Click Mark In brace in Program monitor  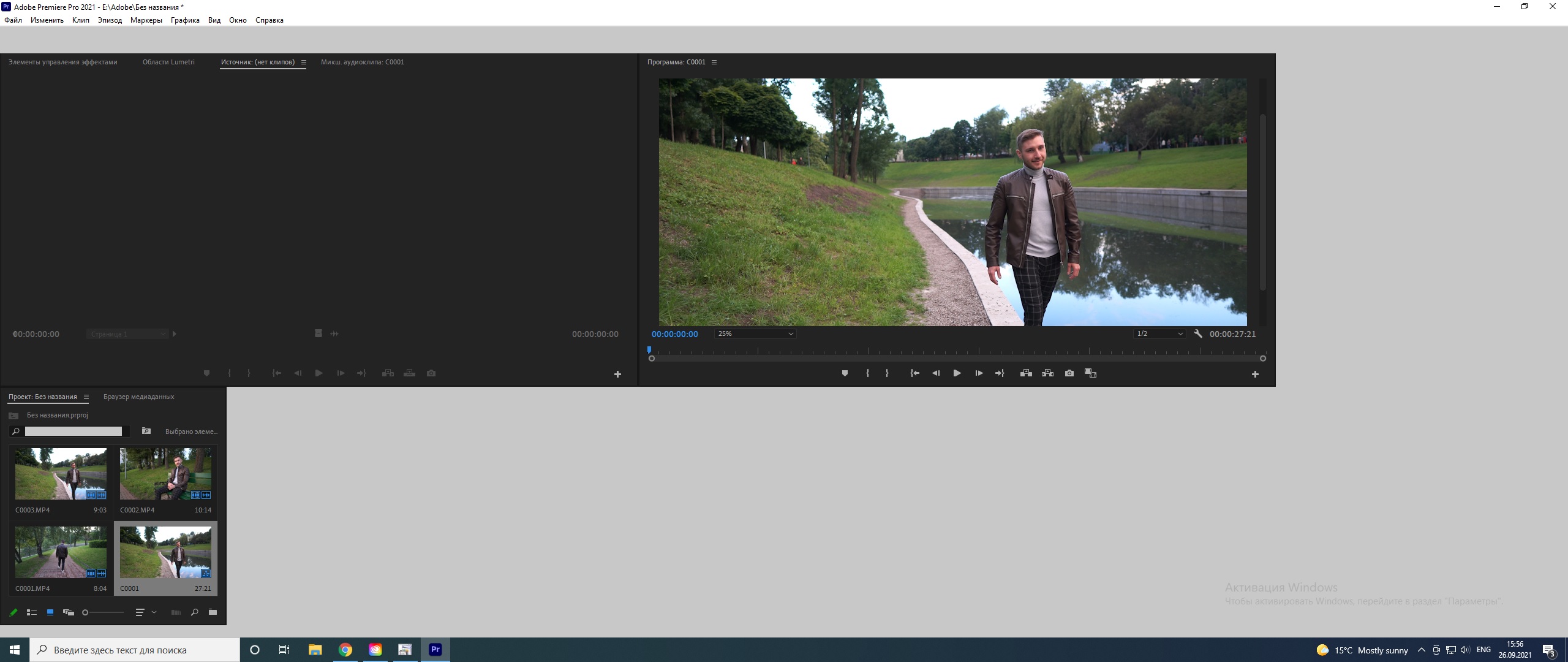(867, 373)
